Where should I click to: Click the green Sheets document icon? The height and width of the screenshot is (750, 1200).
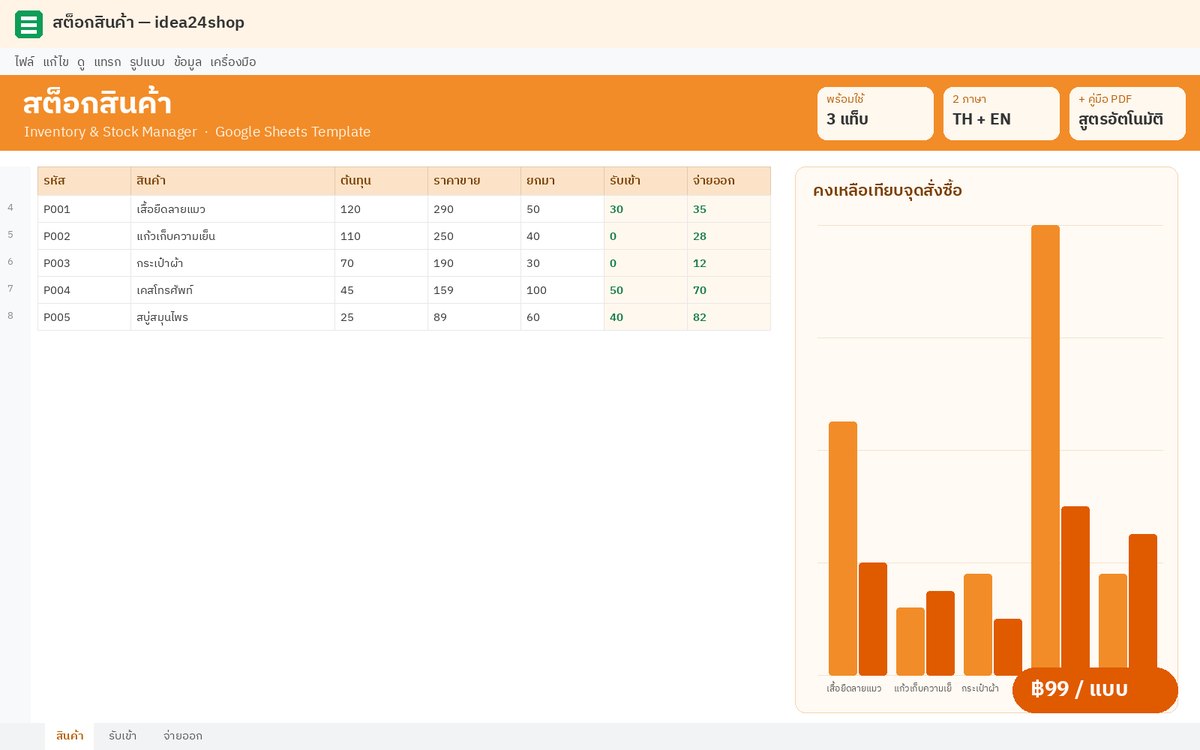click(x=29, y=24)
